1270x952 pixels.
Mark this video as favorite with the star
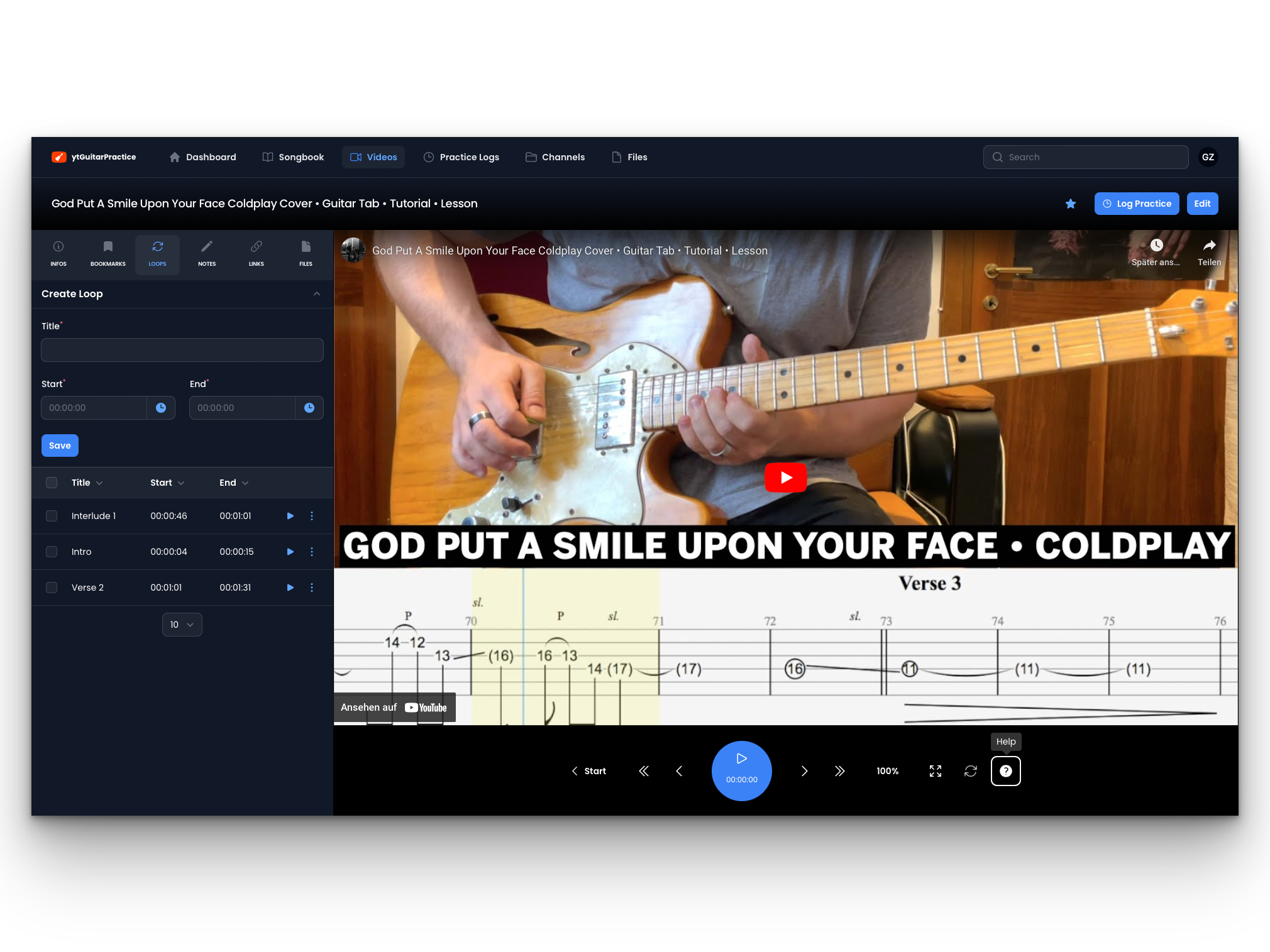[x=1071, y=204]
